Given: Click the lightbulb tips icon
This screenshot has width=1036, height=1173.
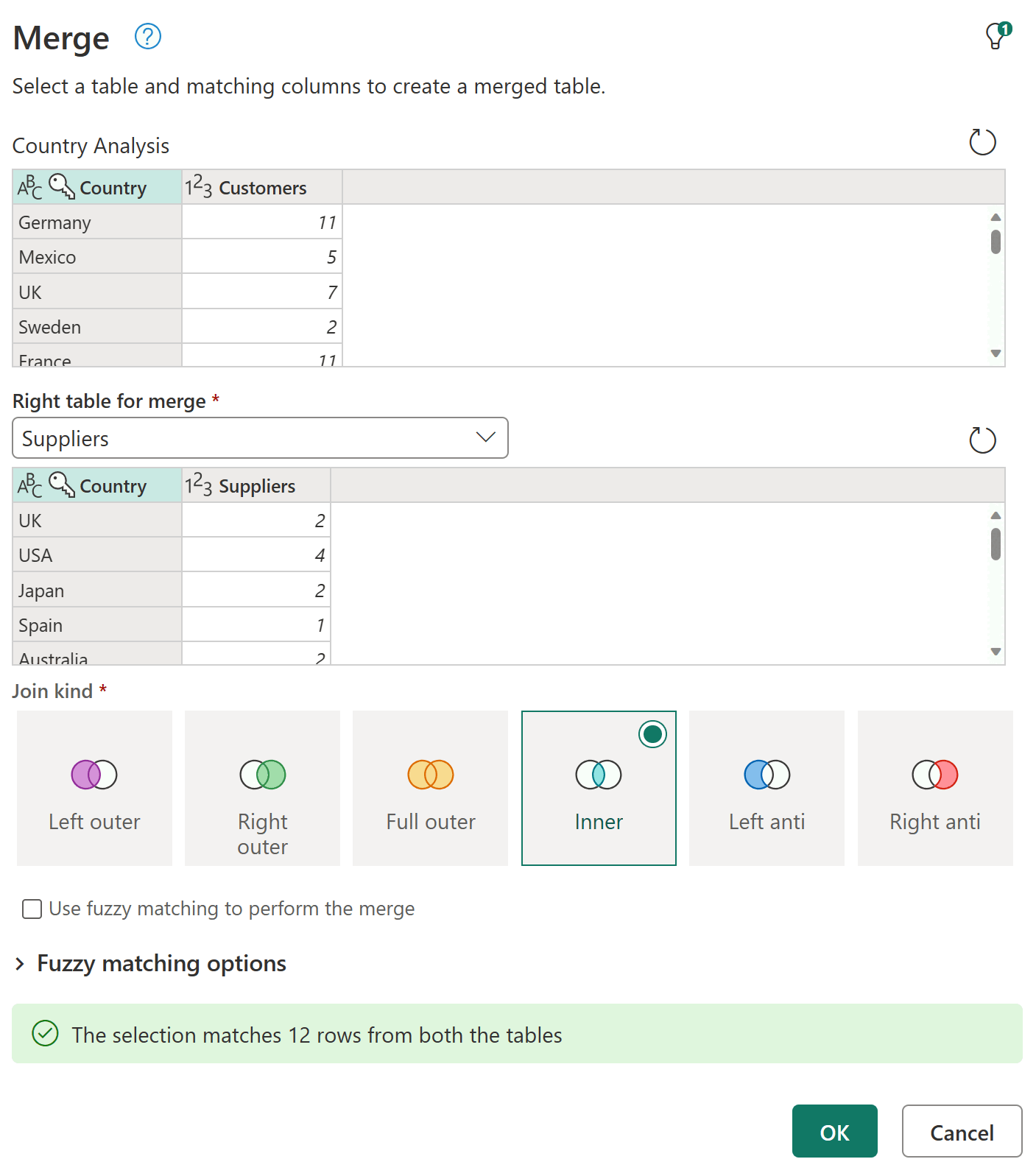Looking at the screenshot, I should pos(997,35).
